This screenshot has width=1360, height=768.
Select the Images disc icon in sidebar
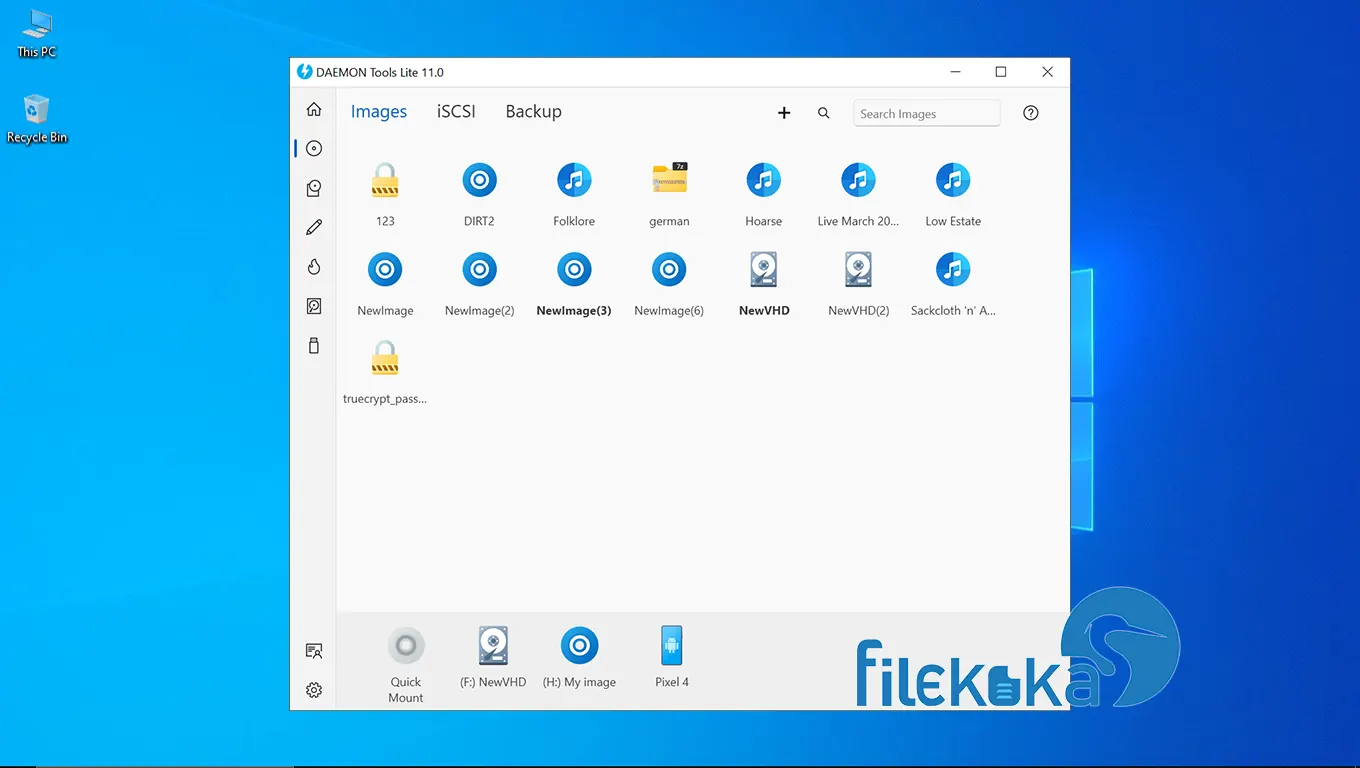click(314, 148)
